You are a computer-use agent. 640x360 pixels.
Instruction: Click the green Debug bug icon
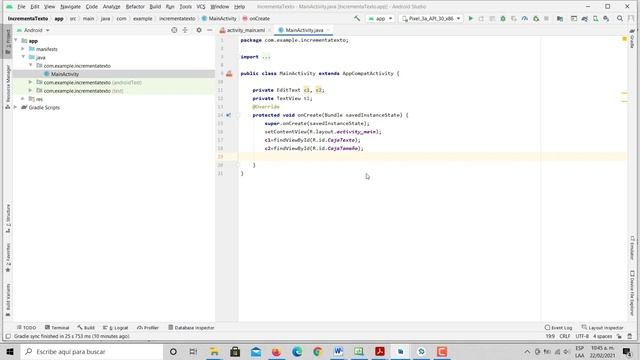(x=503, y=18)
